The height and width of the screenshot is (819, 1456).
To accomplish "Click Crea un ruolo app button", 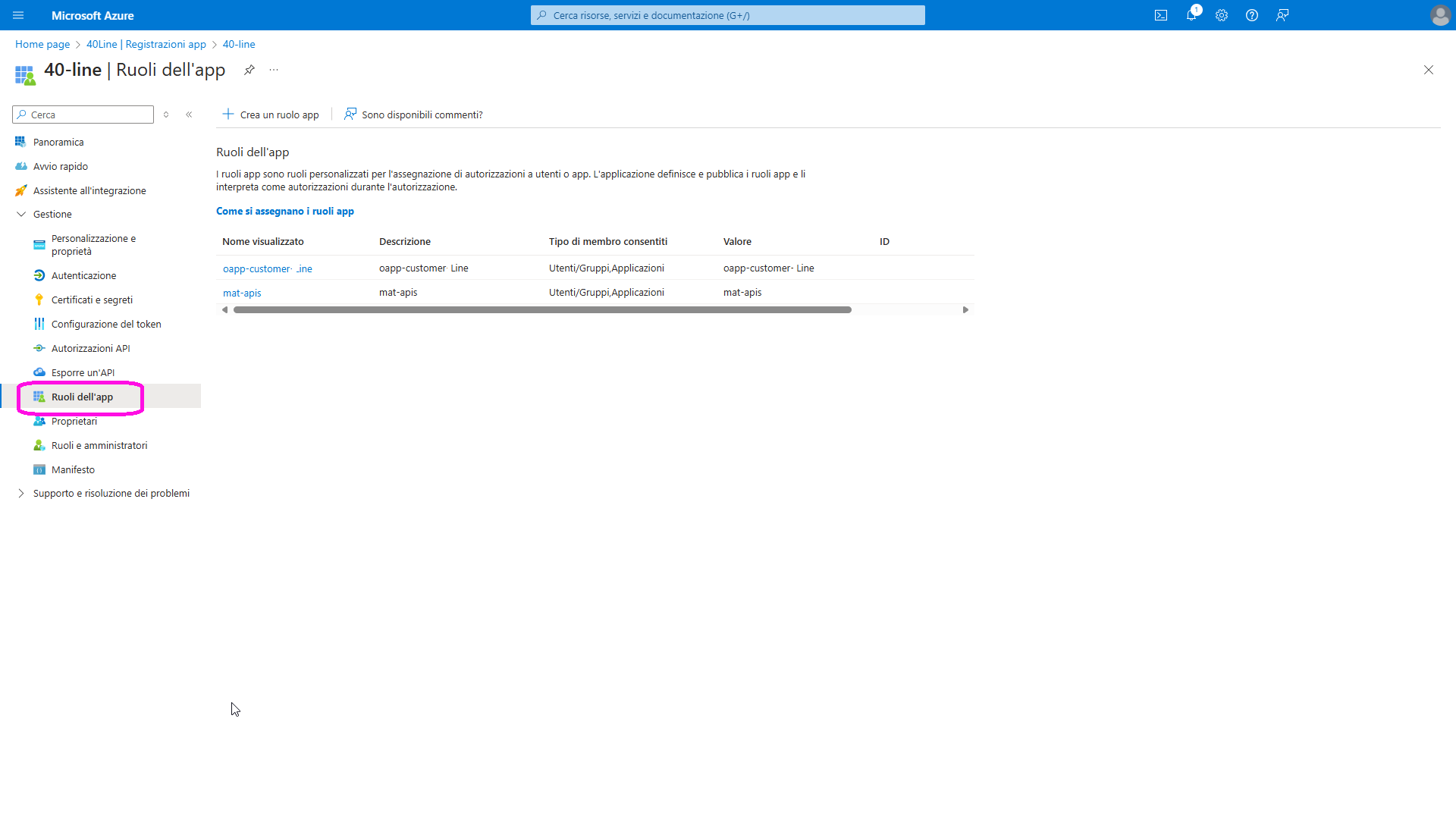I will click(x=271, y=115).
